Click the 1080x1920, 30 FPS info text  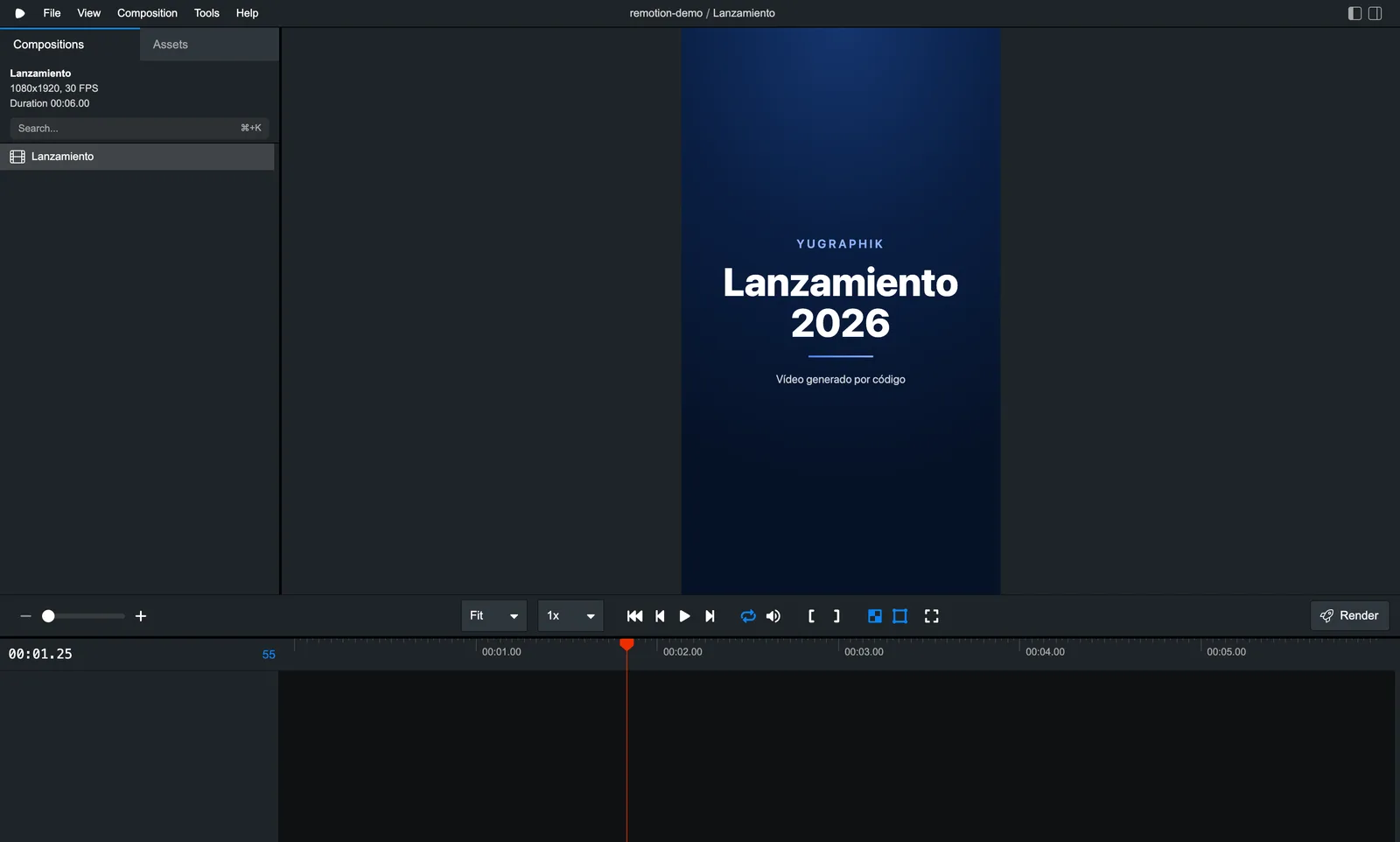point(54,88)
